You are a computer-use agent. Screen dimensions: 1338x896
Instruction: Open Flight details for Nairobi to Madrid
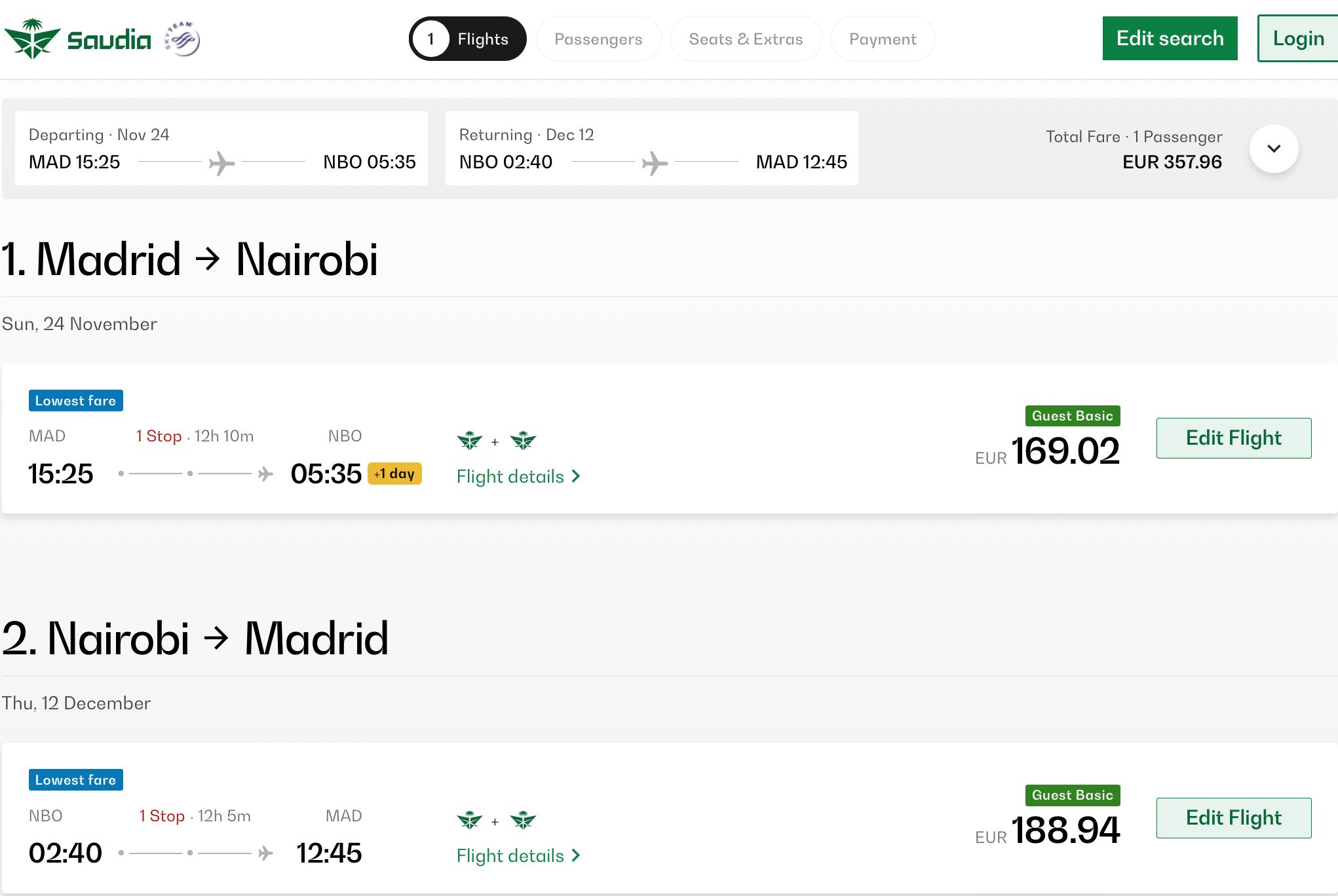518,856
